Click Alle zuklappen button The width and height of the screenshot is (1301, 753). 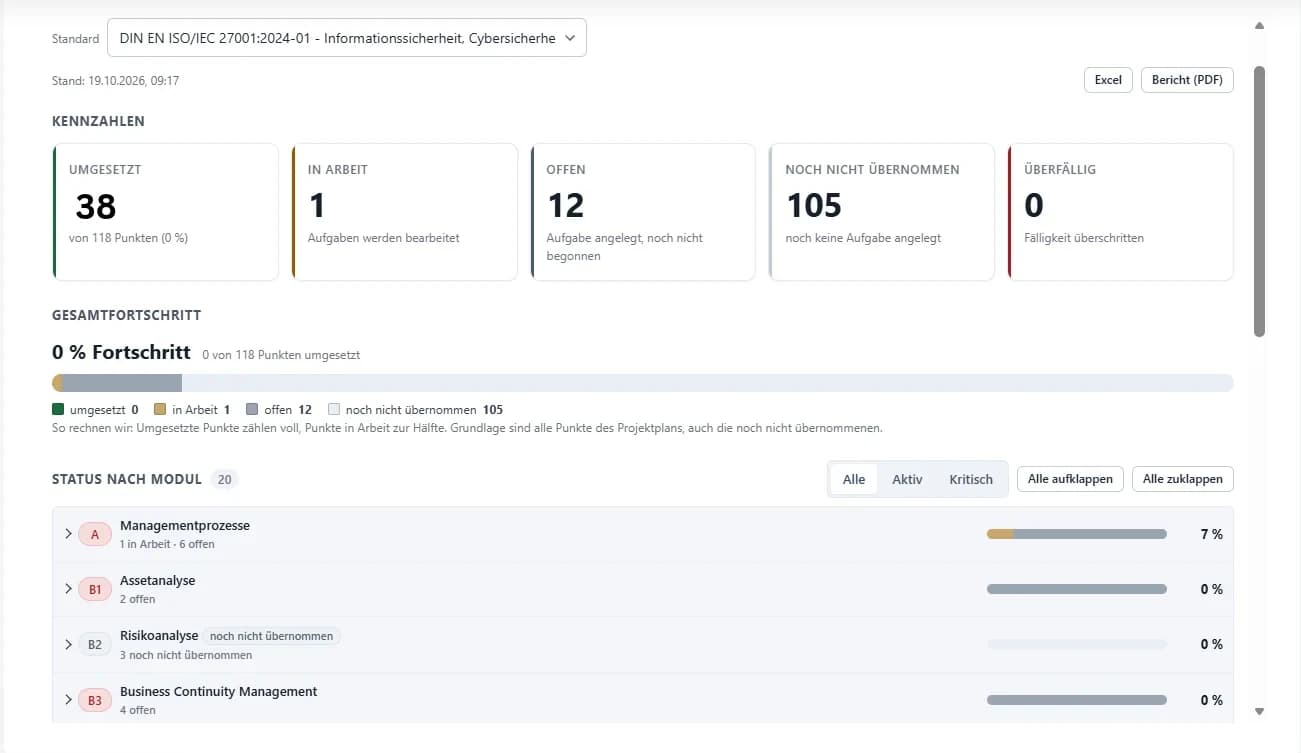click(1183, 479)
